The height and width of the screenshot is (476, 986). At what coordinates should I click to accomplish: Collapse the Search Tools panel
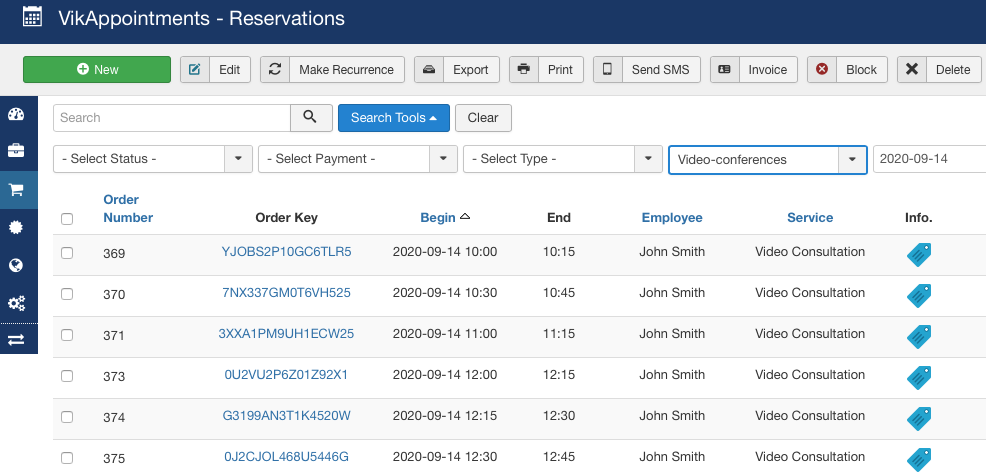click(x=394, y=118)
